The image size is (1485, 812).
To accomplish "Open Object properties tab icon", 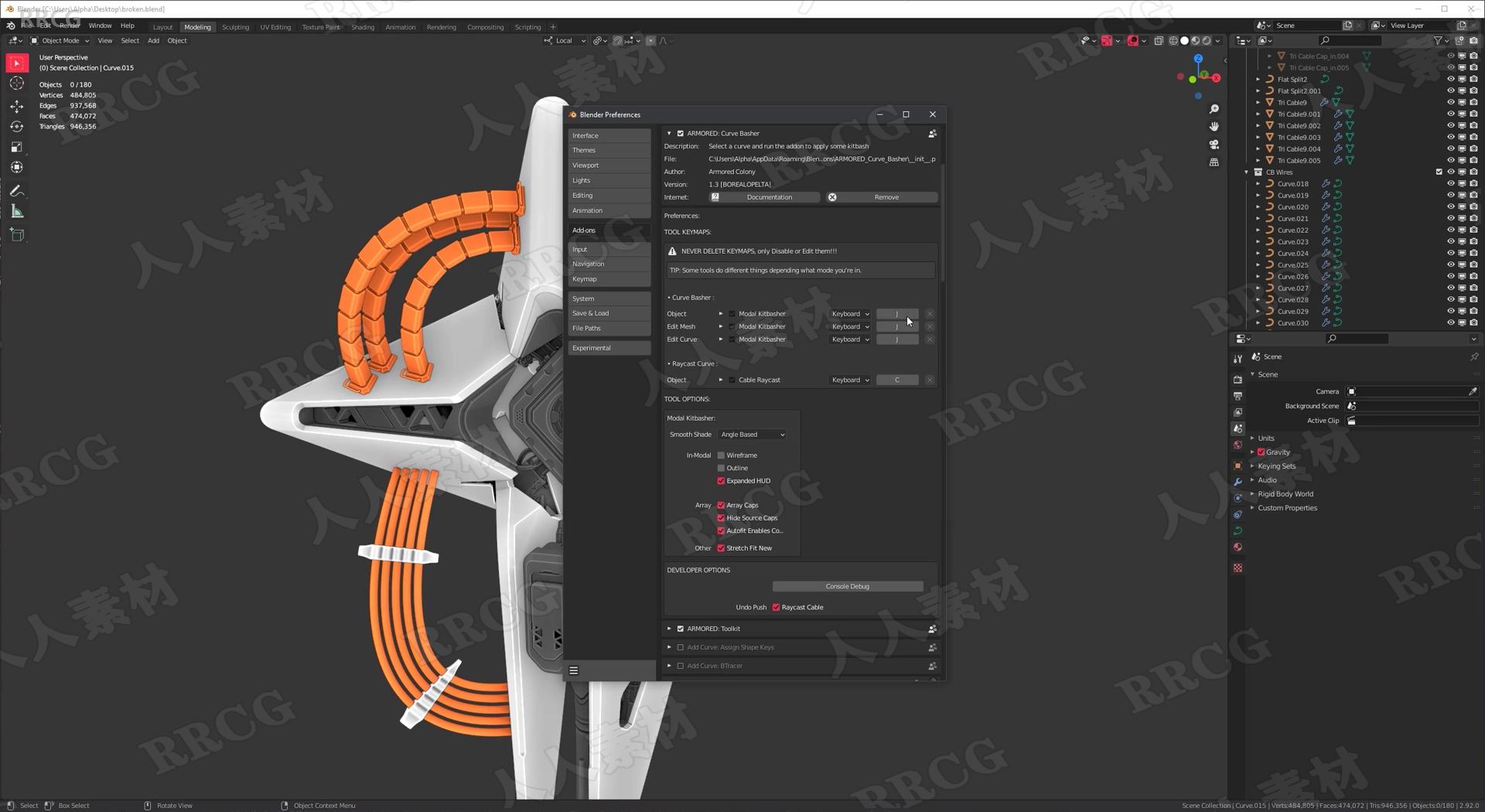I will click(1237, 466).
